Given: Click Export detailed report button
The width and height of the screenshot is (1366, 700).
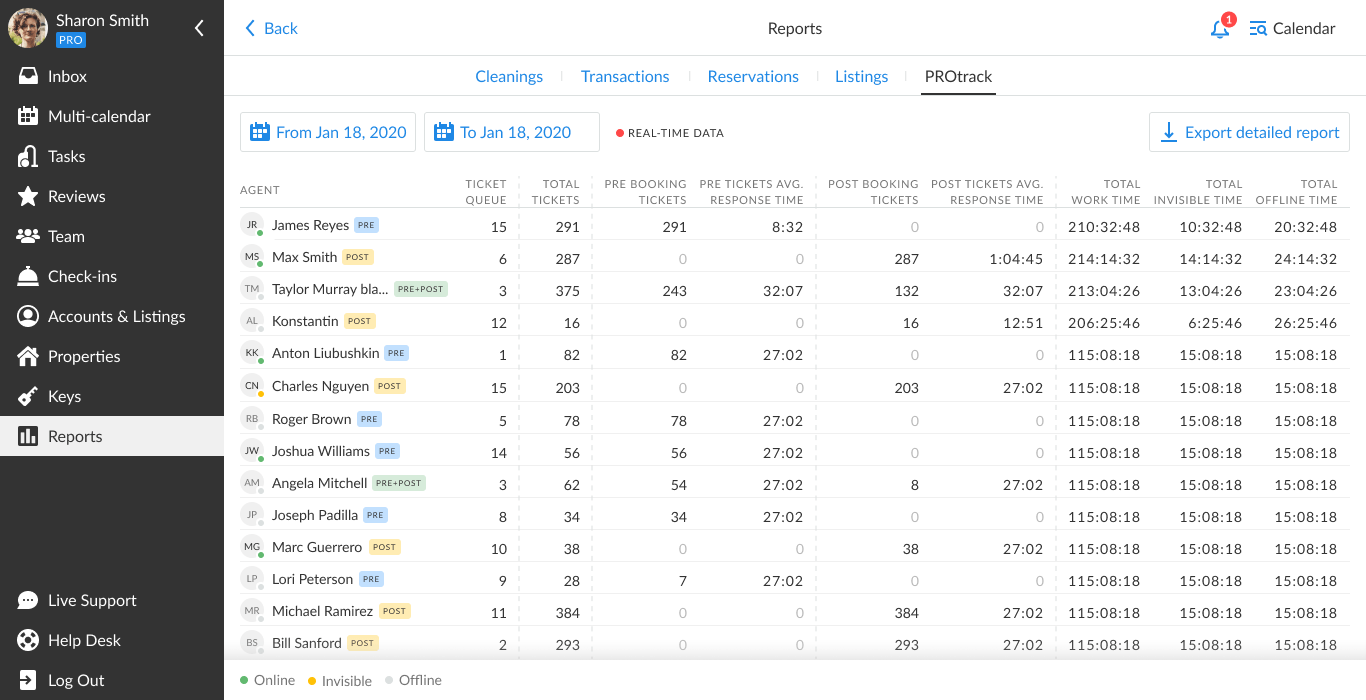Looking at the screenshot, I should point(1249,132).
